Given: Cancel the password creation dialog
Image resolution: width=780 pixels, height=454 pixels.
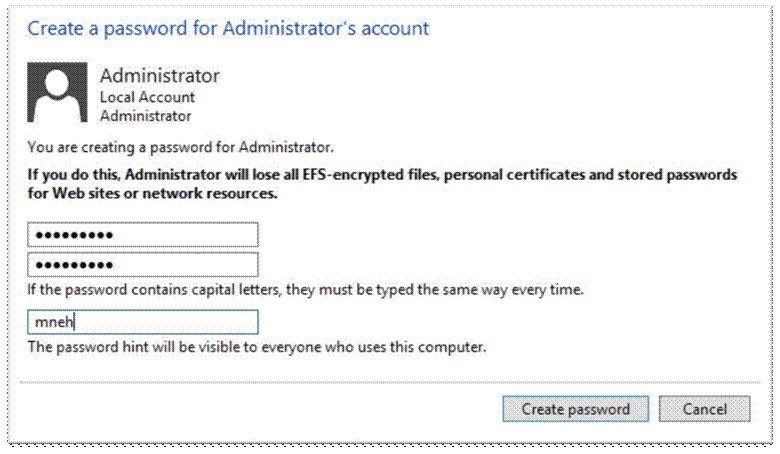Looking at the screenshot, I should (x=704, y=409).
